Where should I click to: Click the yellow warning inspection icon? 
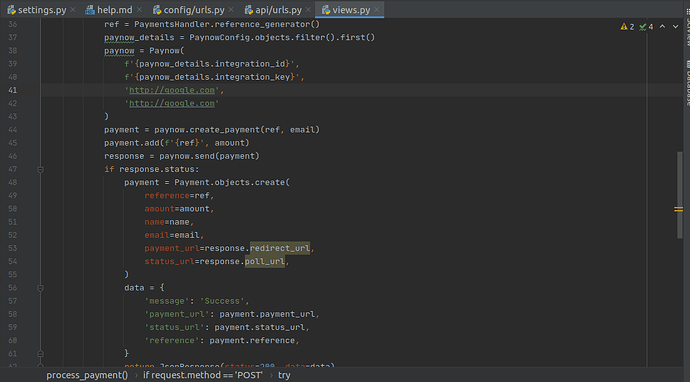click(x=624, y=27)
